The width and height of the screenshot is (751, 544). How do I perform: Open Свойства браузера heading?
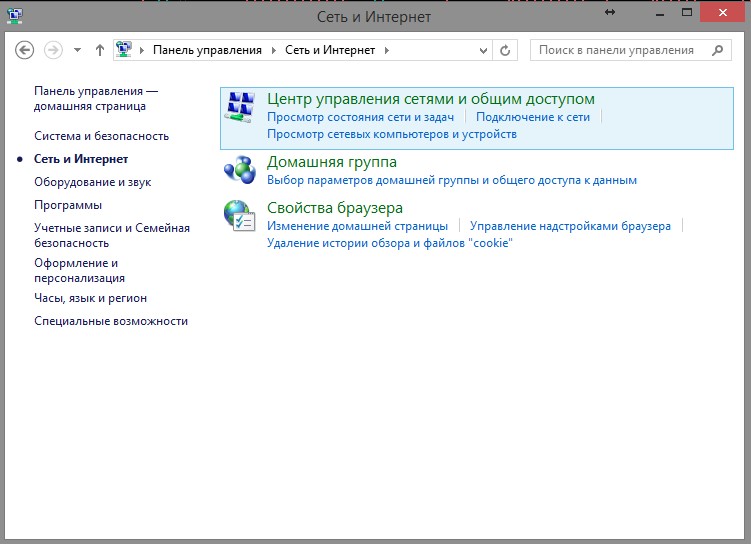tap(334, 208)
